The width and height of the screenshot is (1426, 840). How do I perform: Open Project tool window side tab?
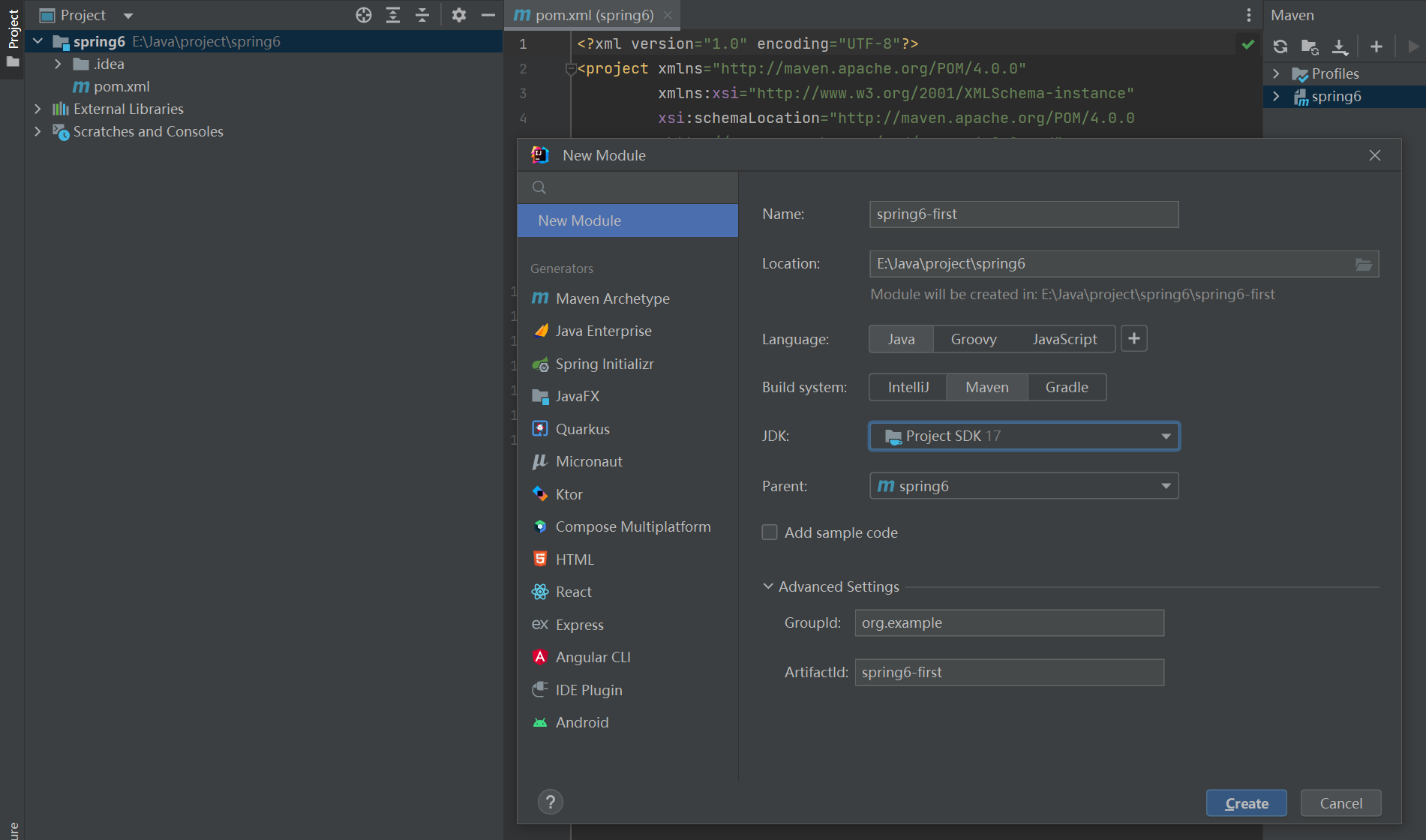coord(13,37)
